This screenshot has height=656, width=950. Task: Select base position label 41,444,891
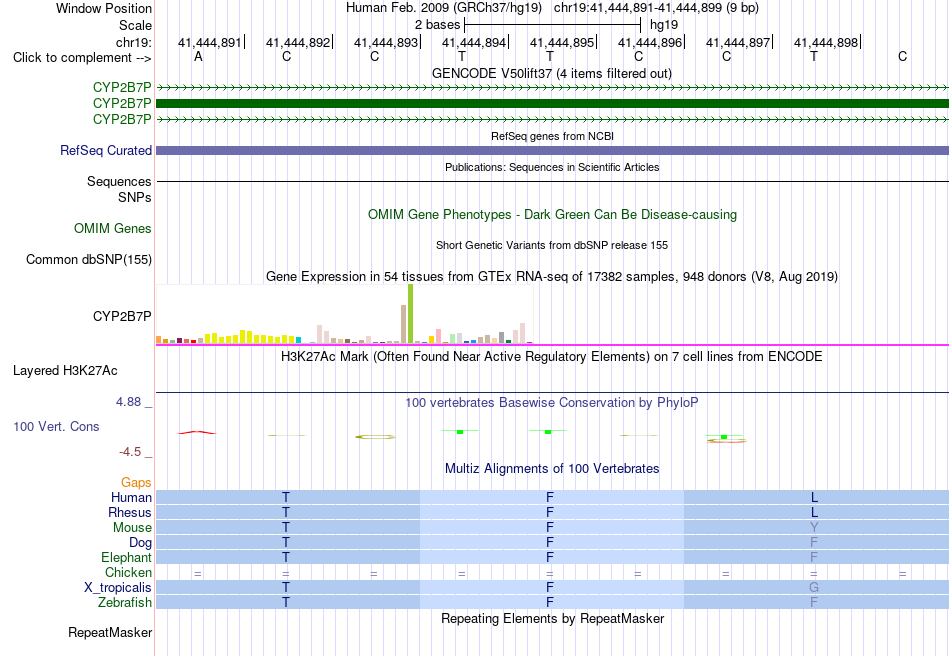(x=209, y=42)
